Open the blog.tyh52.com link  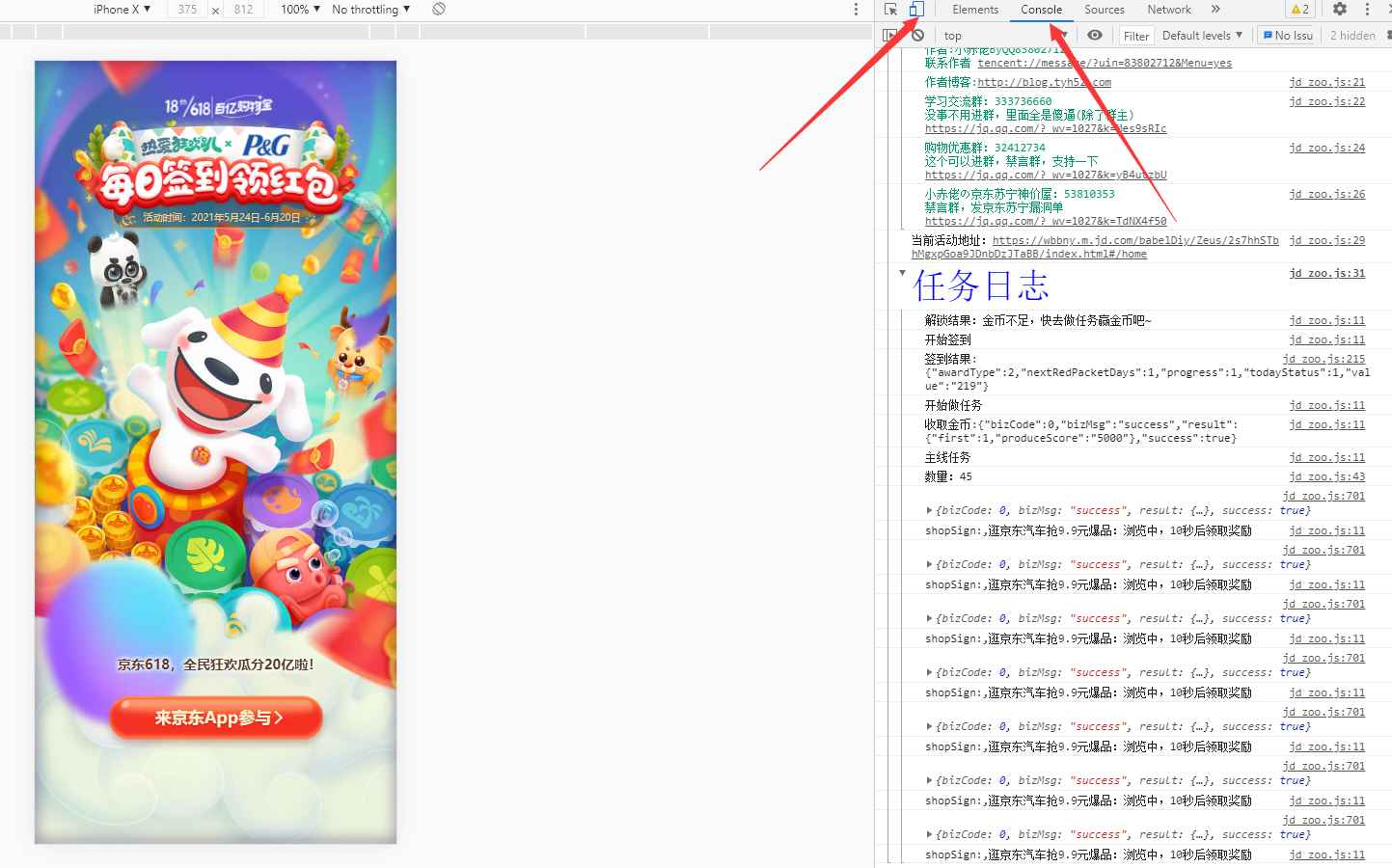point(1045,82)
